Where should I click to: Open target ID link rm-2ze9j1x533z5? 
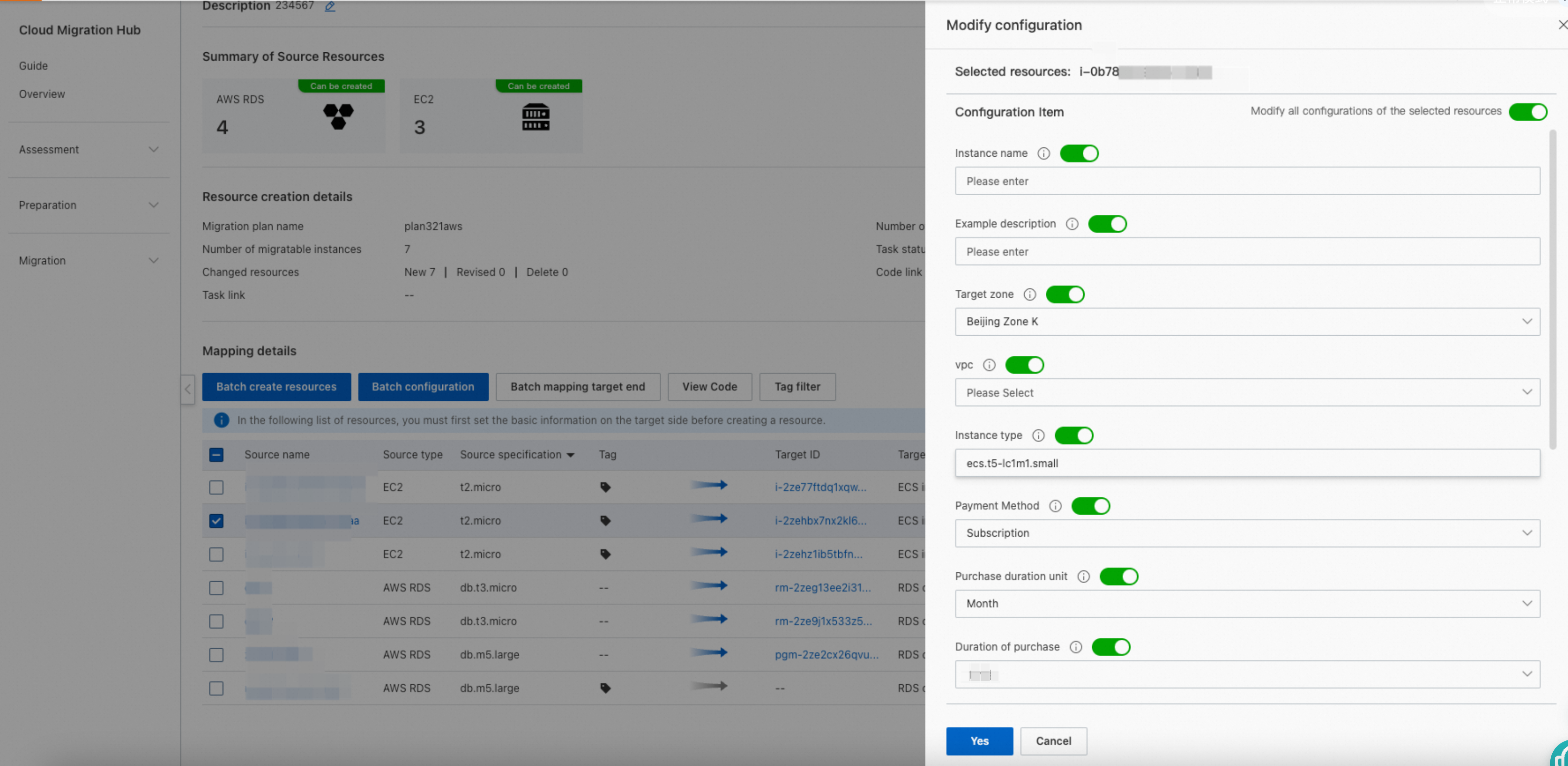[x=823, y=621]
